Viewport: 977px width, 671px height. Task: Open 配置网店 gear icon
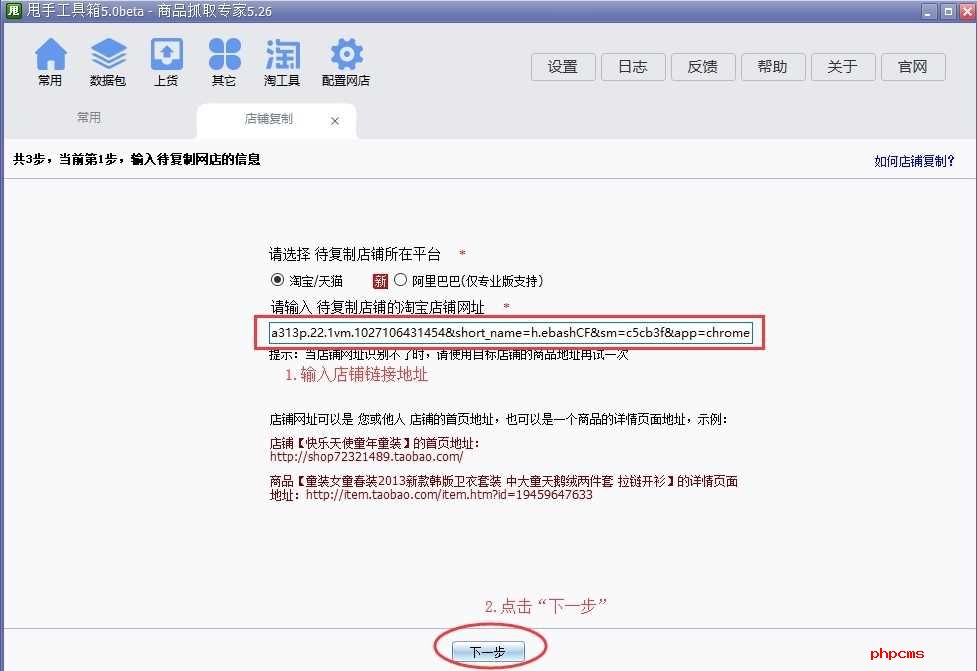(346, 62)
